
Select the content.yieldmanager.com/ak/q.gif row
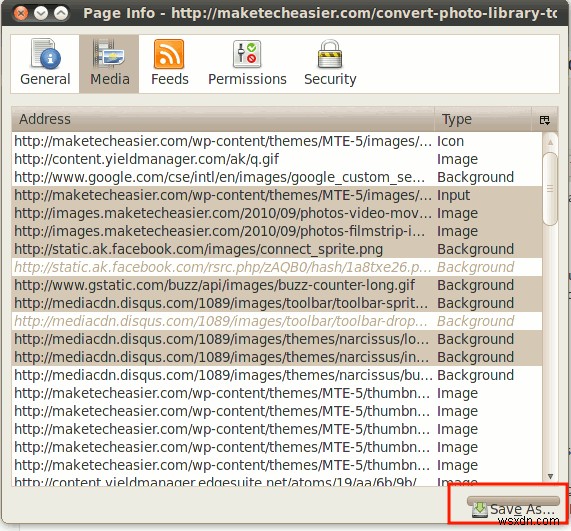(277, 159)
